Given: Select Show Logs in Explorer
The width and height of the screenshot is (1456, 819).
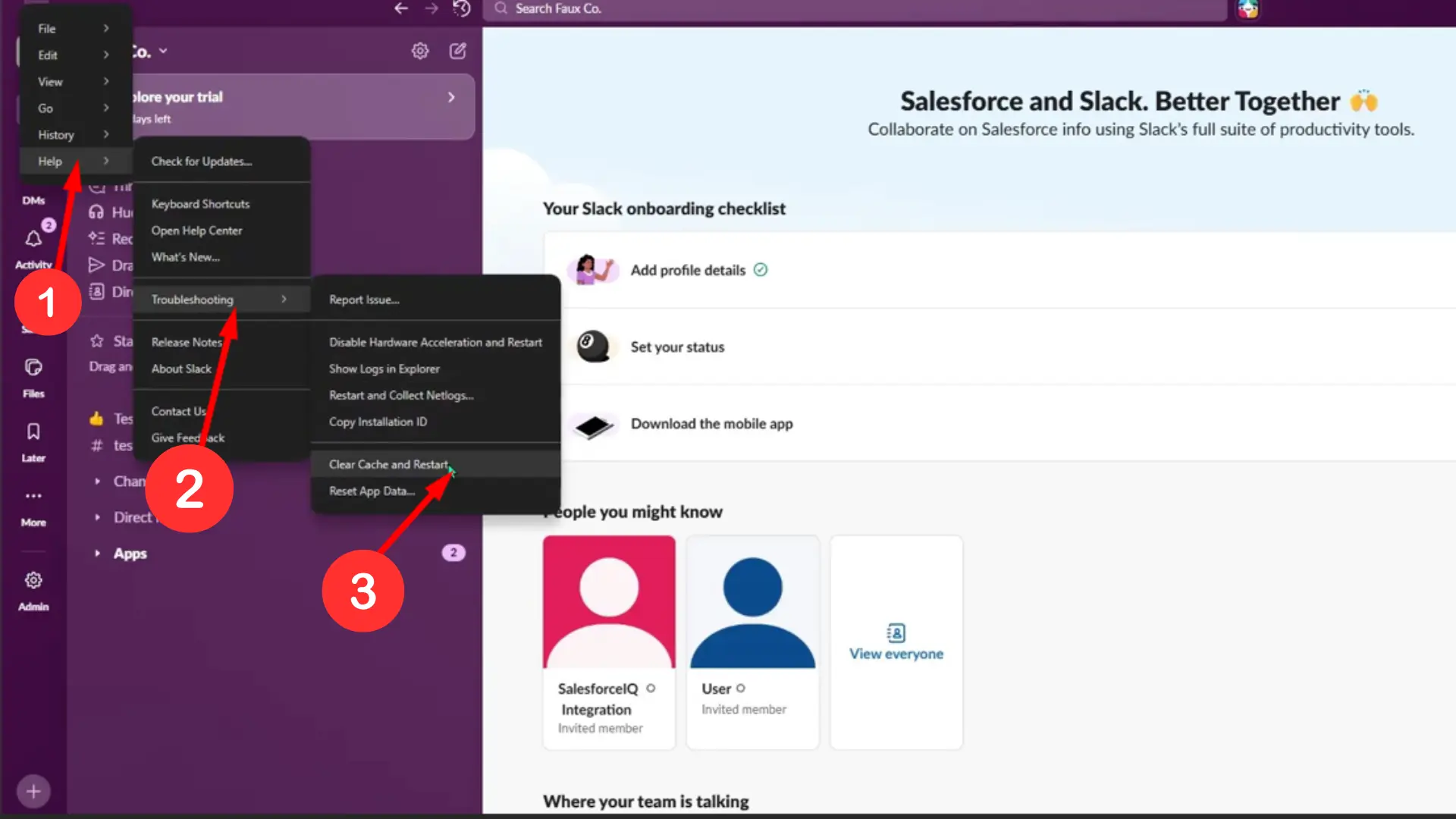Looking at the screenshot, I should coord(435,368).
